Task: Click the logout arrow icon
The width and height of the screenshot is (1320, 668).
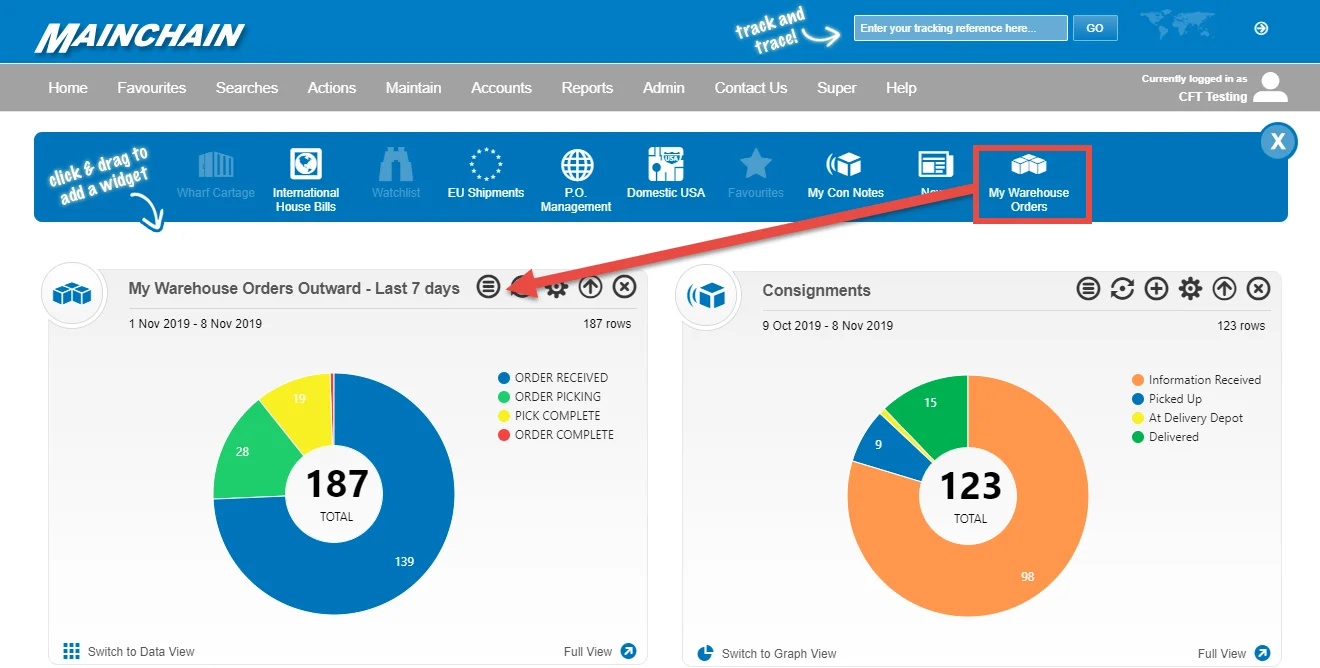Action: (1261, 28)
